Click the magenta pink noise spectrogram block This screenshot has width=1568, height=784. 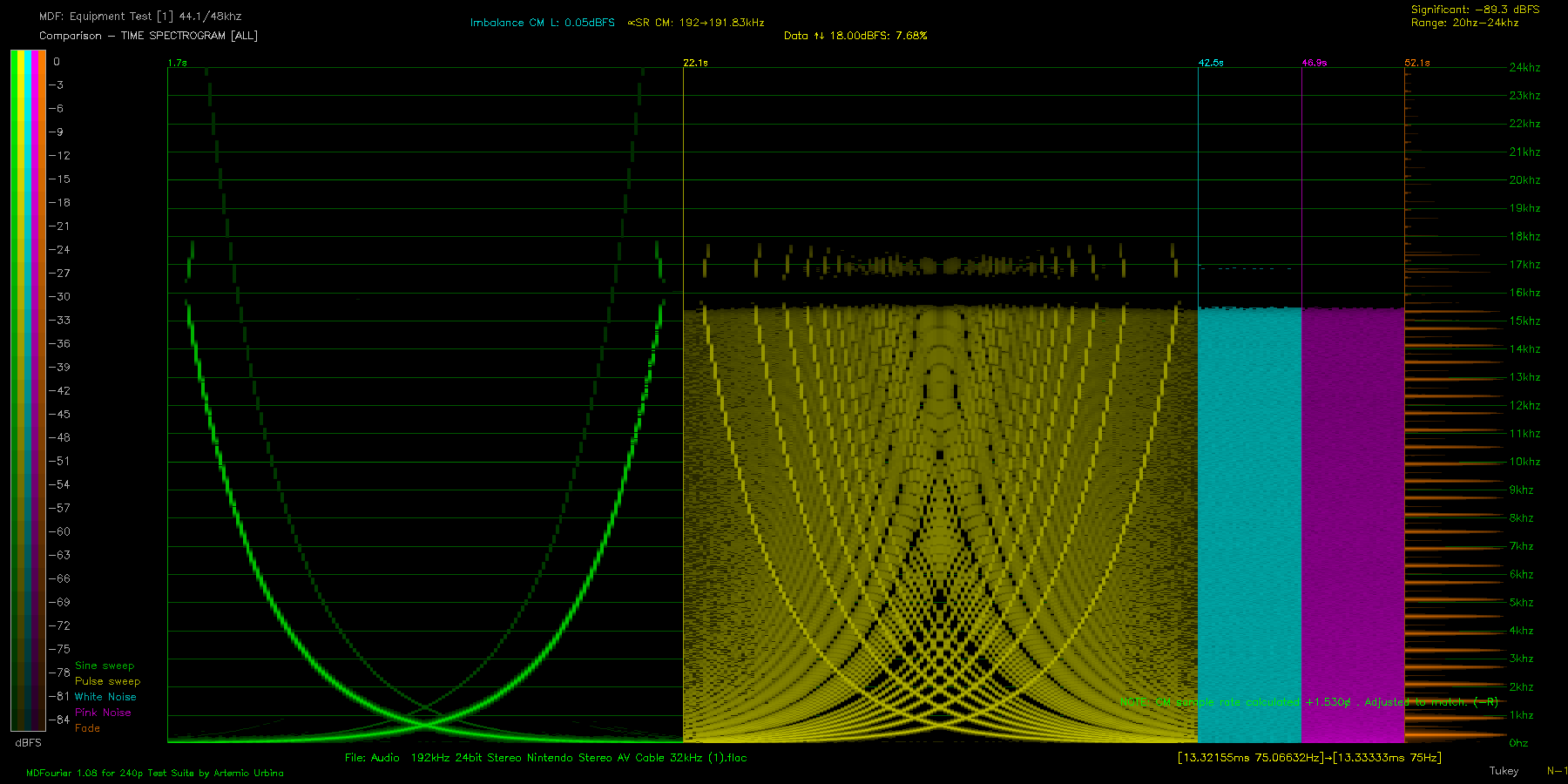(1352, 523)
